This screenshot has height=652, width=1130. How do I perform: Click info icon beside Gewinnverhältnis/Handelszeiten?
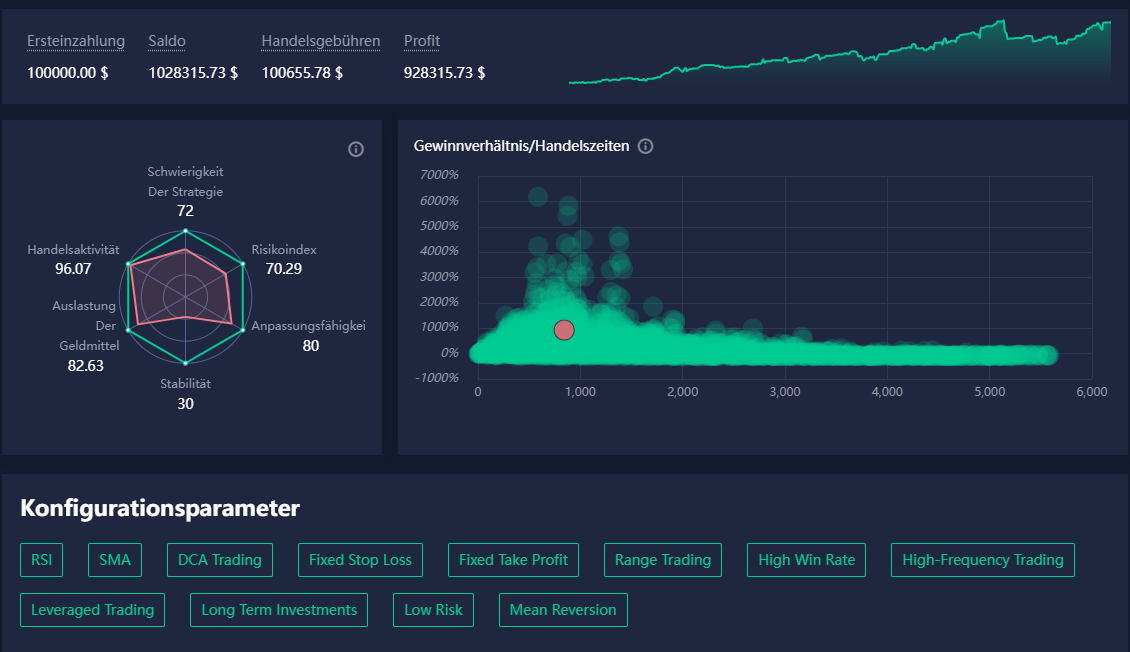pyautogui.click(x=646, y=146)
